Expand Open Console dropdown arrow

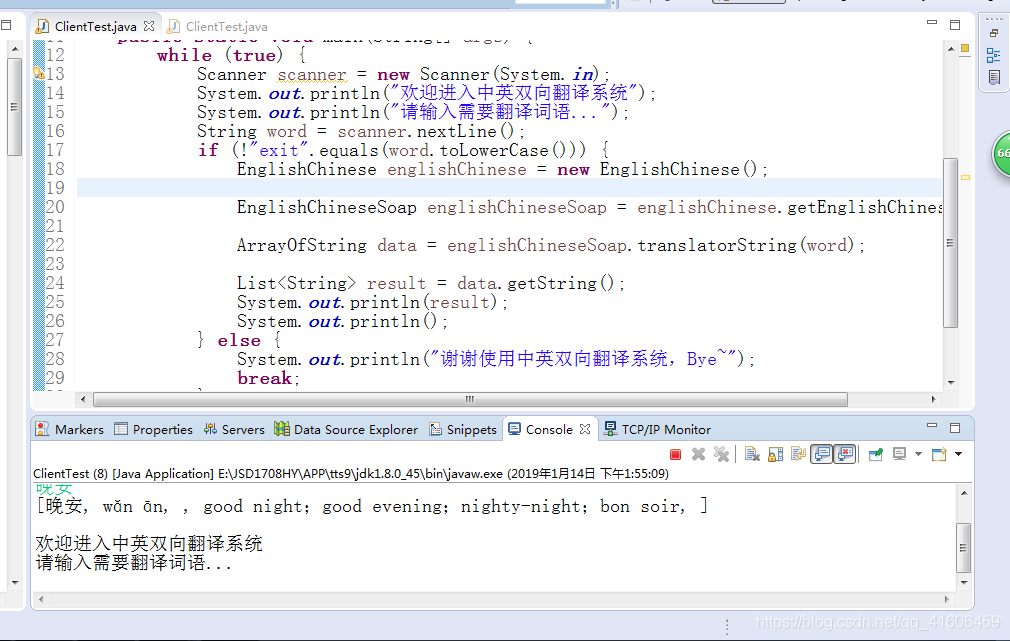pyautogui.click(x=958, y=454)
